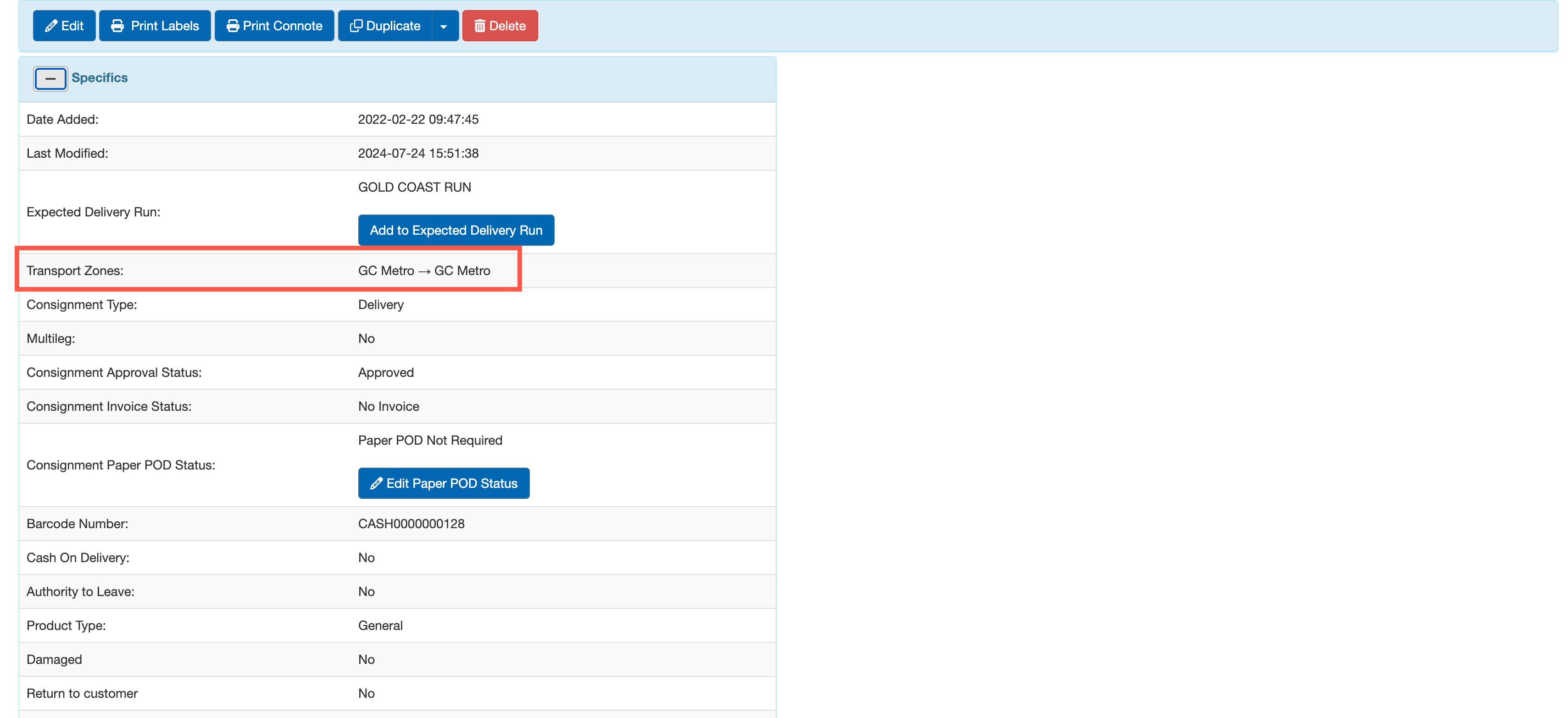Click the printer icon on Print Connote
The image size is (1568, 718).
coord(233,26)
